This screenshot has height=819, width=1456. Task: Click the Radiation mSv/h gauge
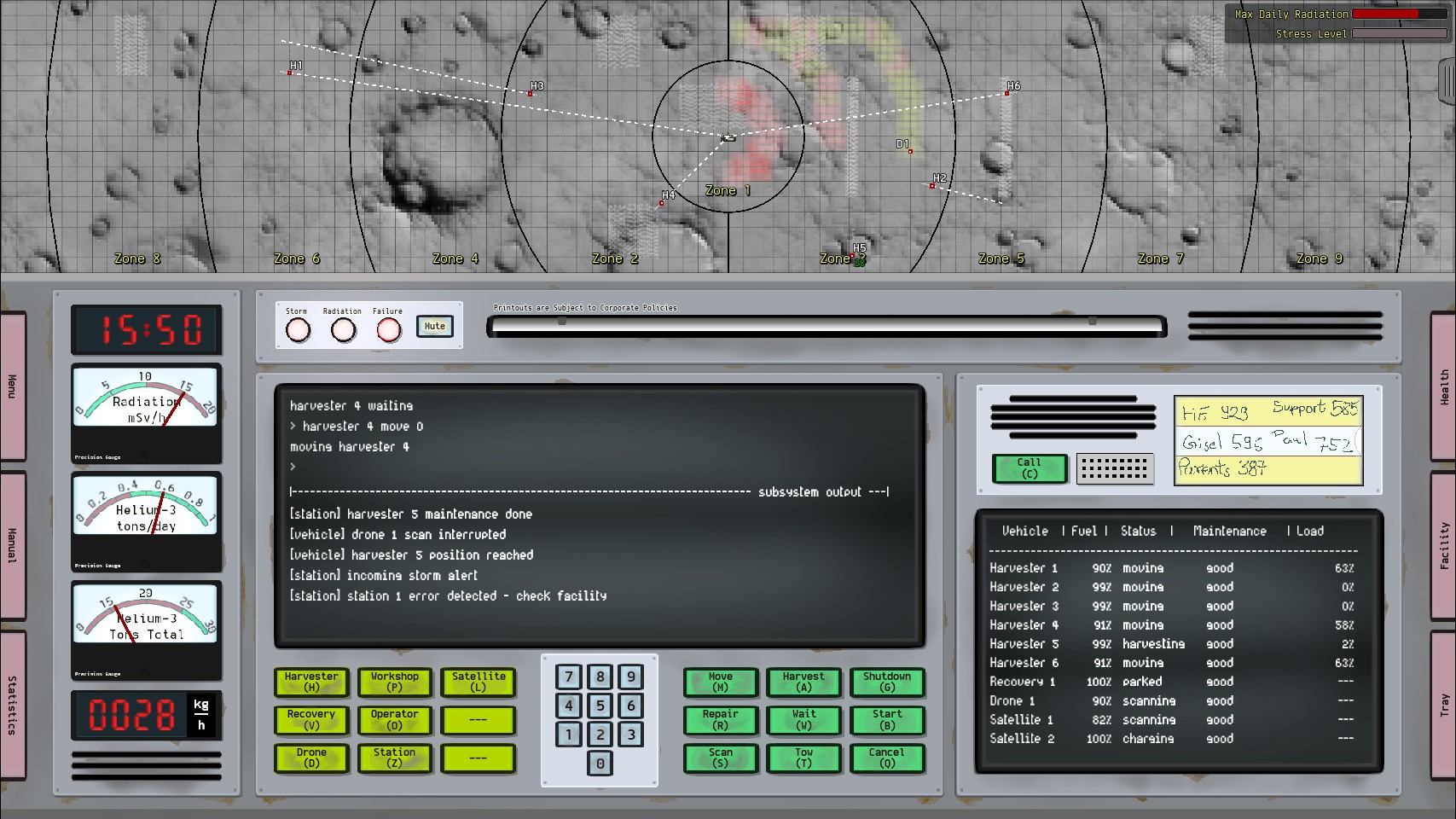pos(146,414)
